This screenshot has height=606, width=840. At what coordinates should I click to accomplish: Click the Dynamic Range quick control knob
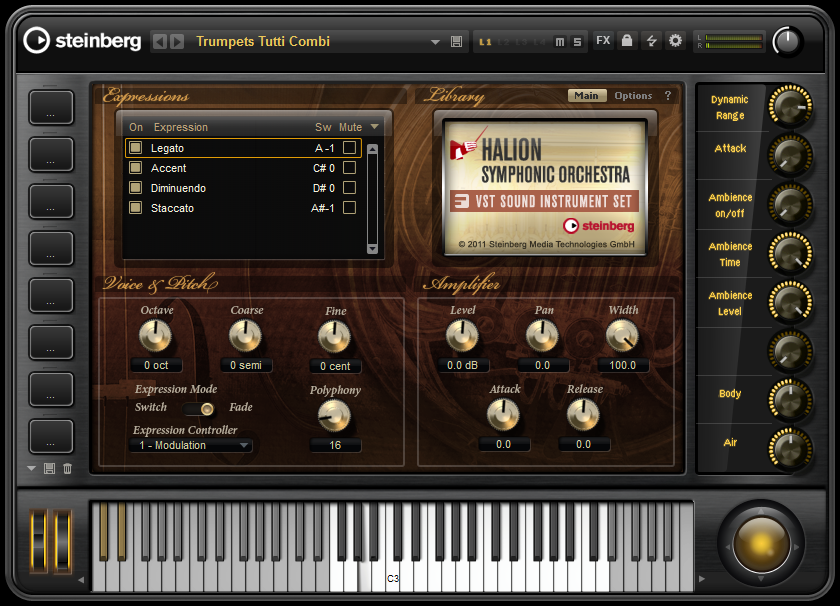point(790,106)
